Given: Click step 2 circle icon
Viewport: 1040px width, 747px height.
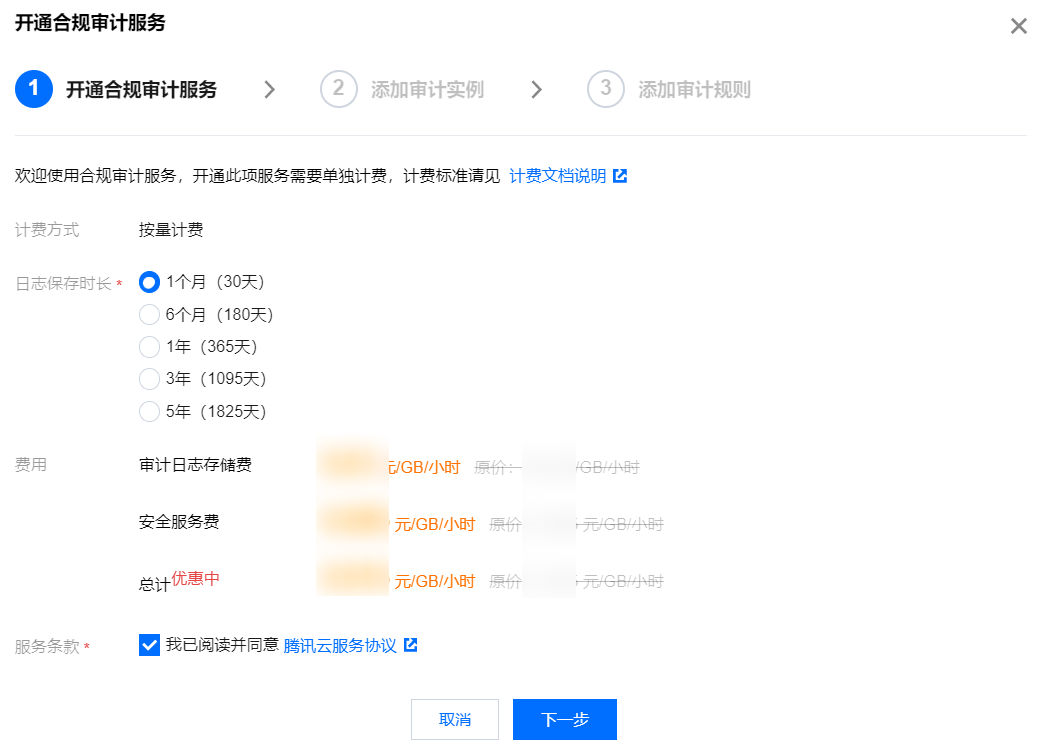Looking at the screenshot, I should tap(338, 88).
